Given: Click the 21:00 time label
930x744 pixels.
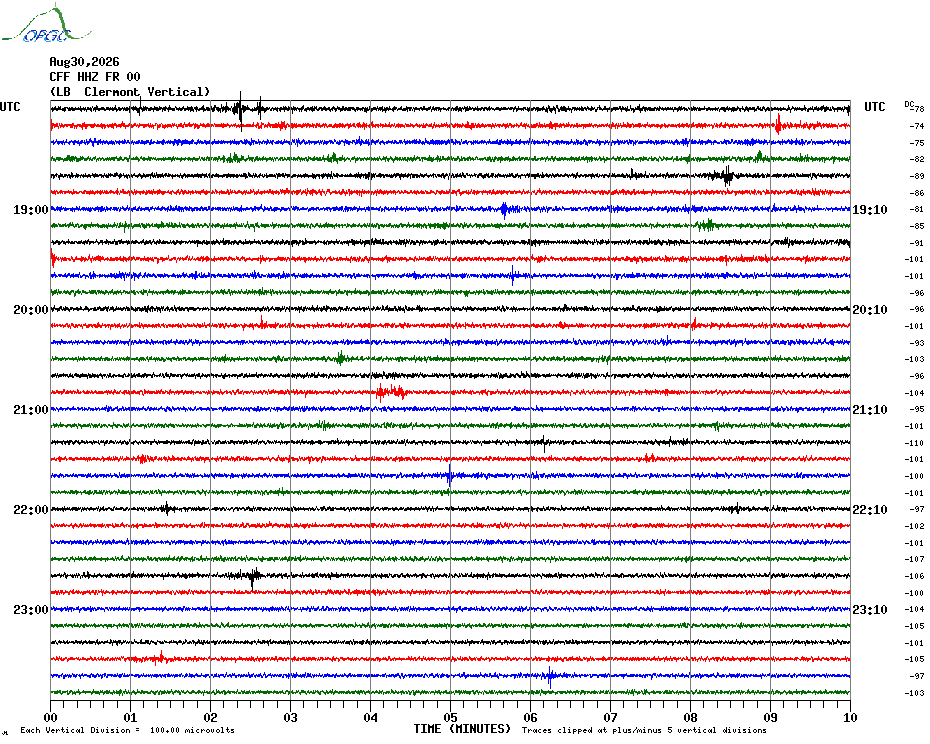Looking at the screenshot, I should tap(30, 410).
